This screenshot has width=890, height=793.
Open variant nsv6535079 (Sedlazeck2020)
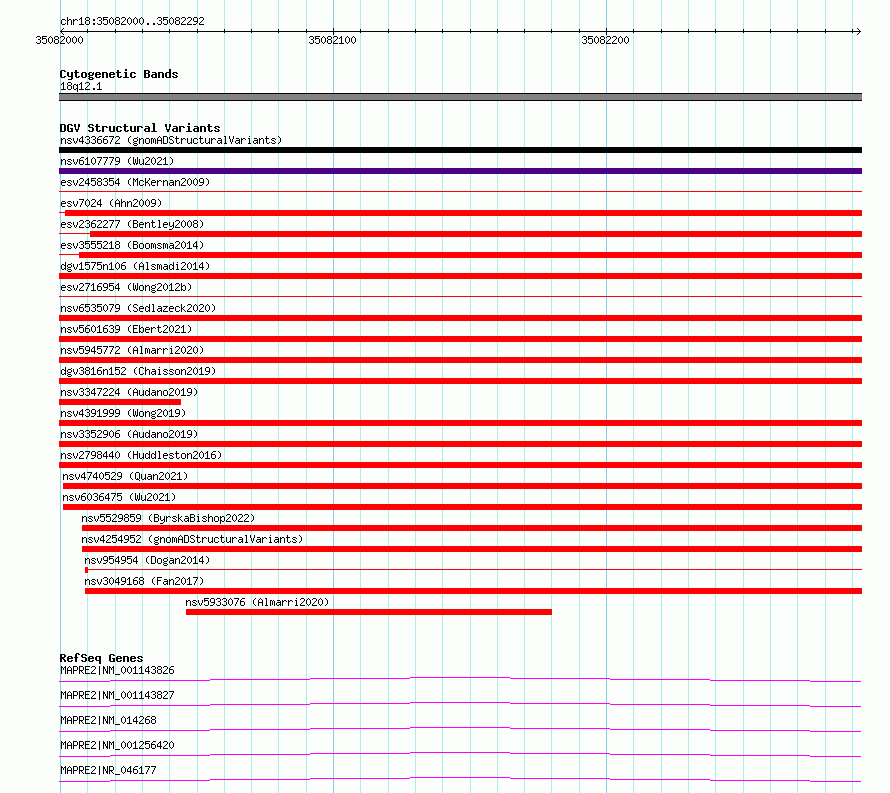point(138,308)
